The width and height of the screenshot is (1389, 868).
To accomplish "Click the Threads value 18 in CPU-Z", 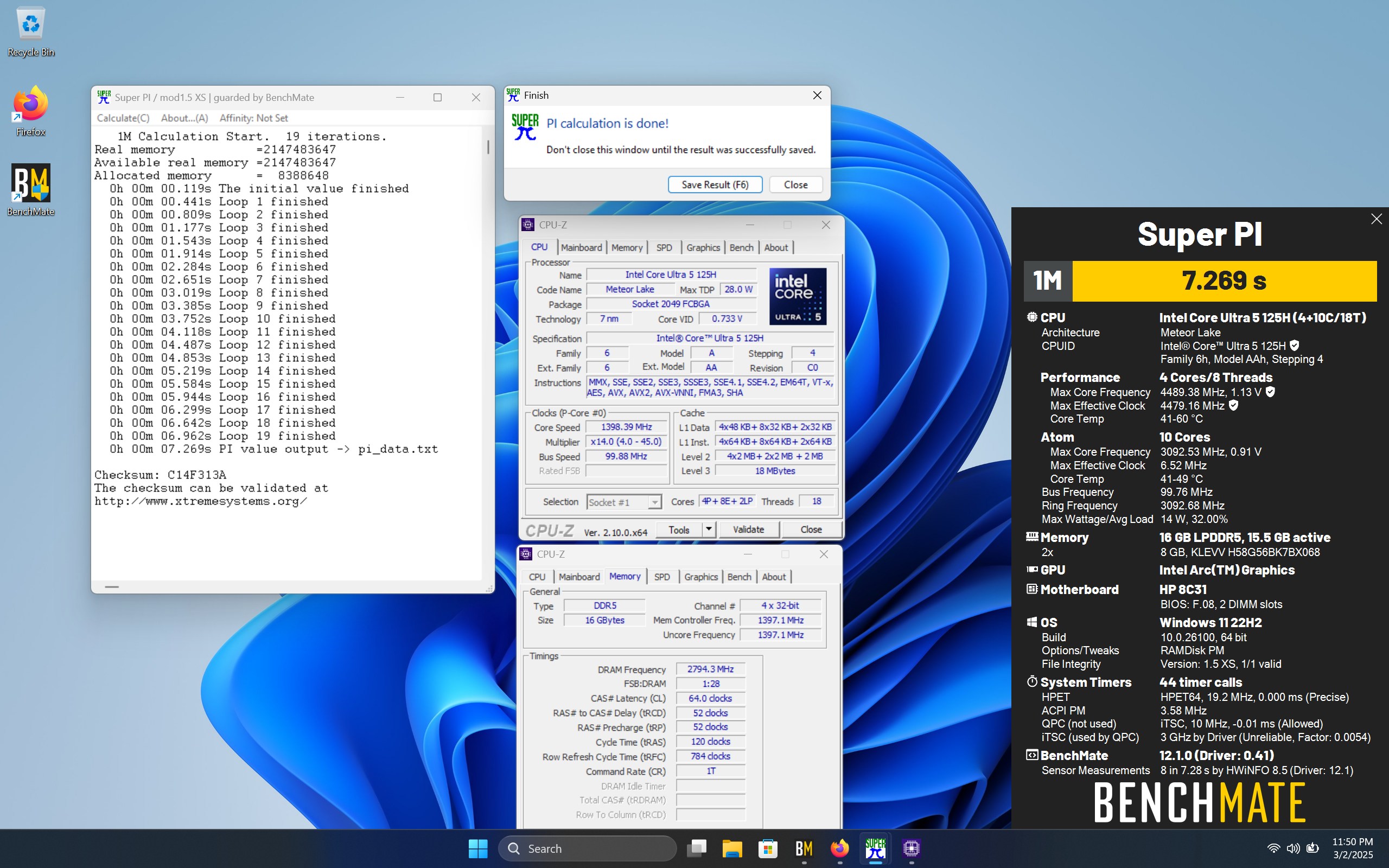I will [816, 501].
